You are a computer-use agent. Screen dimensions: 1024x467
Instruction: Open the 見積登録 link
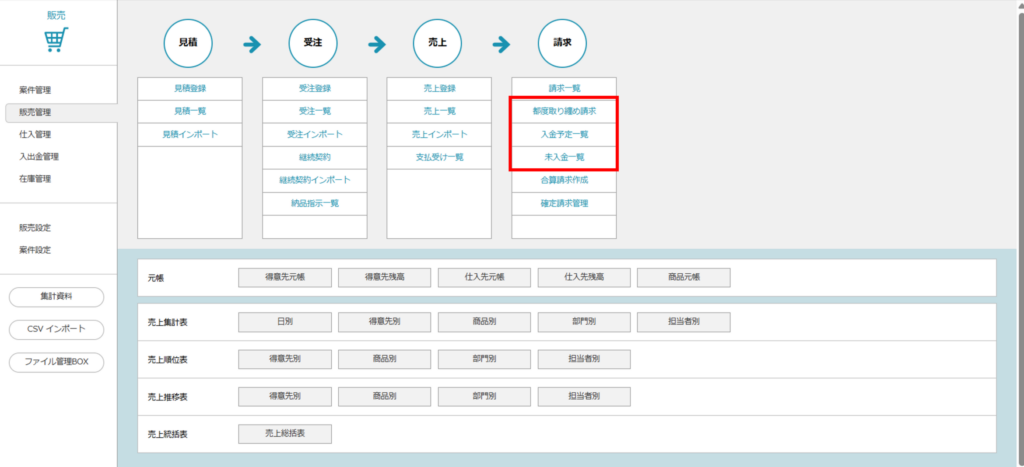[189, 88]
